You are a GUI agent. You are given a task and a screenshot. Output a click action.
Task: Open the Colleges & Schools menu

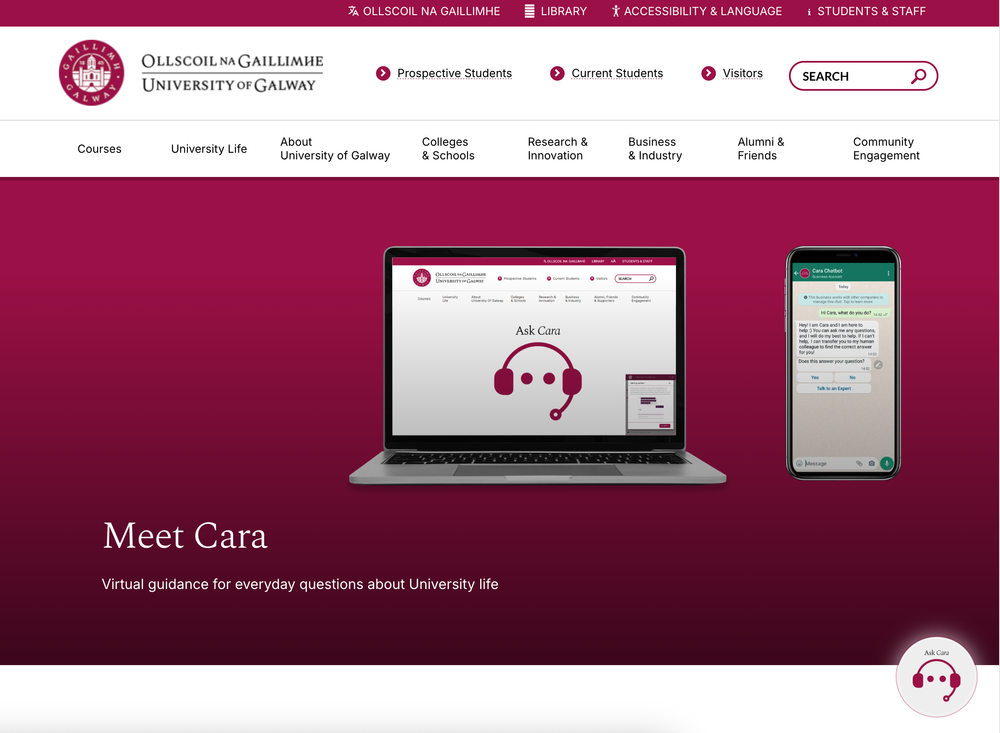pyautogui.click(x=448, y=149)
